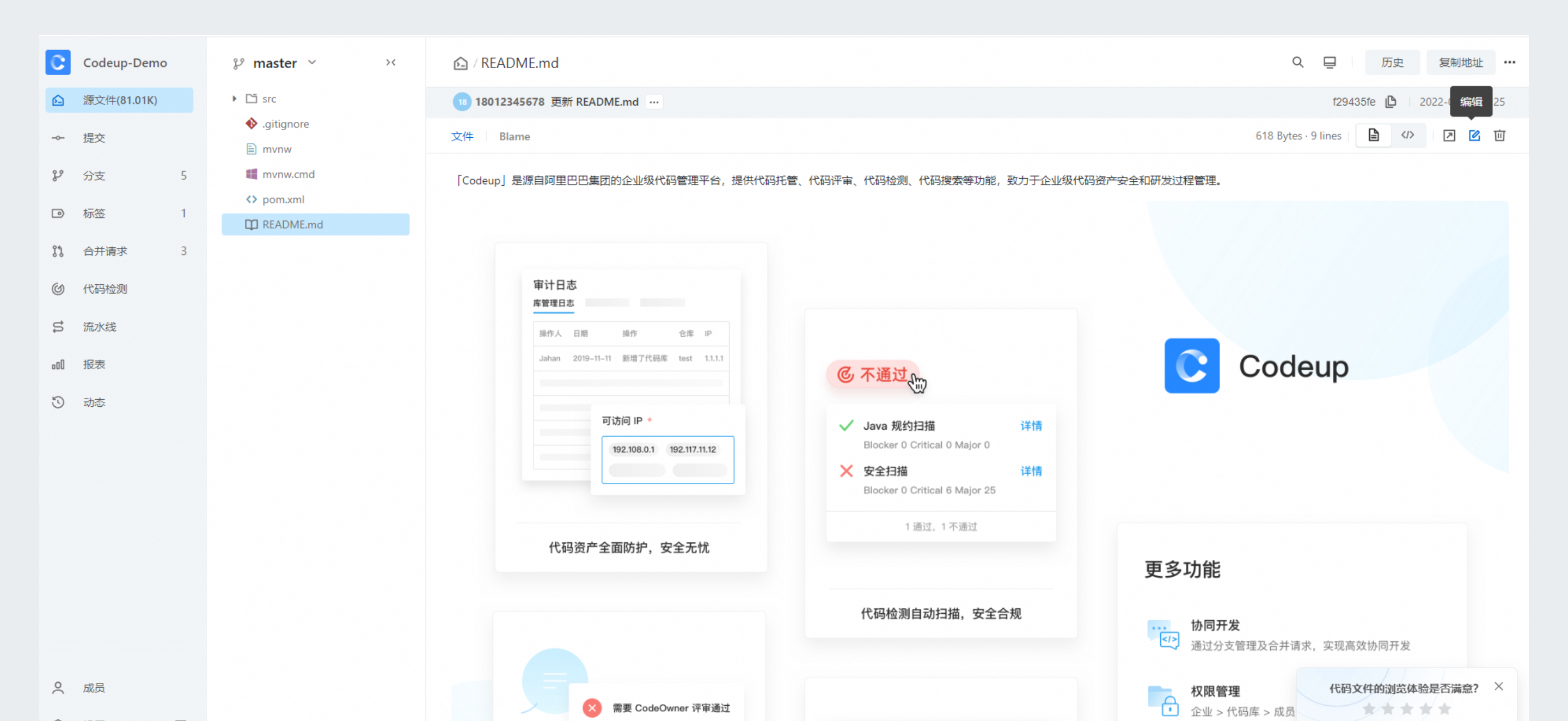Click the commits sidebar icon
This screenshot has height=721, width=1568.
coord(58,138)
